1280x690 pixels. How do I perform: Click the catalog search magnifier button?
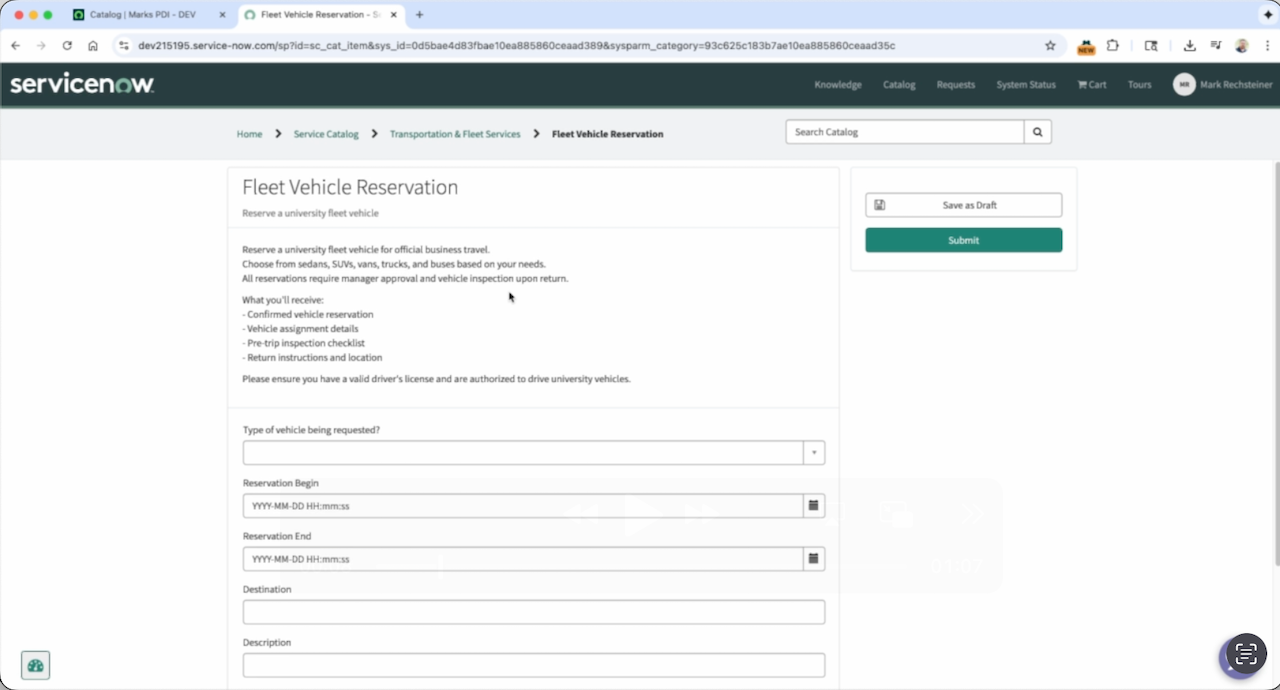click(1037, 132)
